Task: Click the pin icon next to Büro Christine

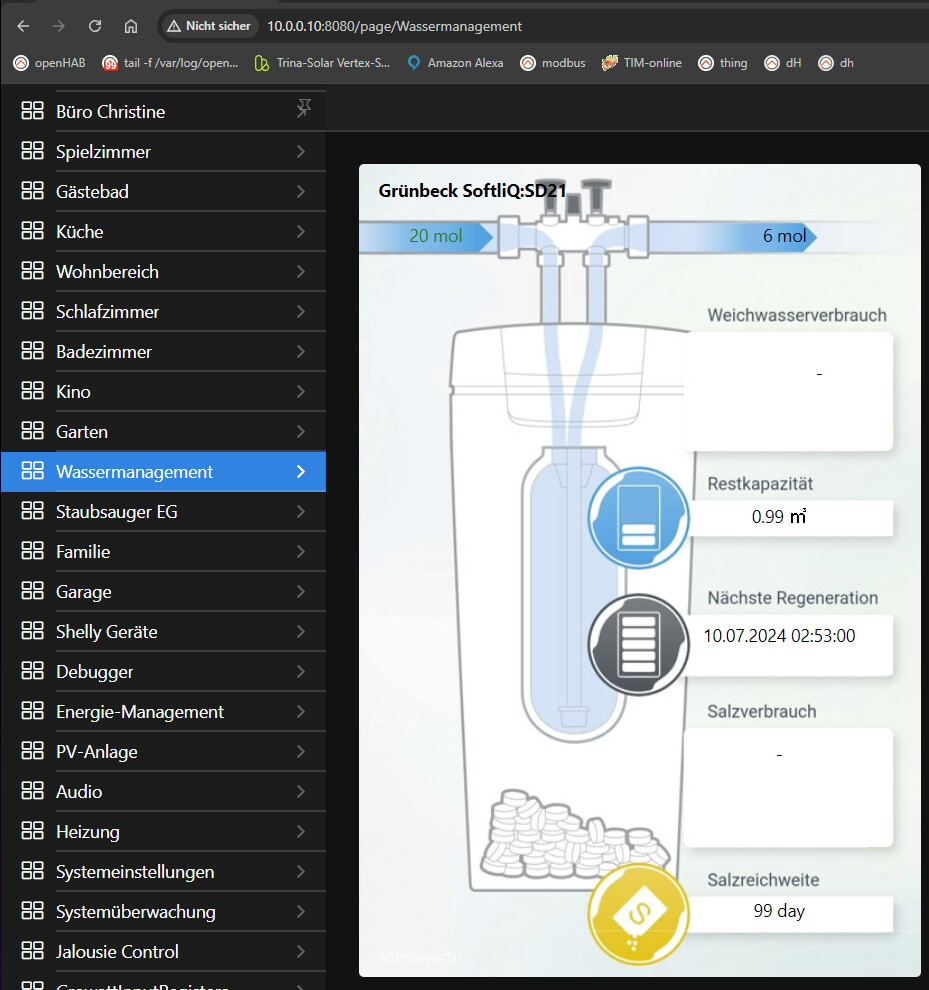Action: click(304, 110)
